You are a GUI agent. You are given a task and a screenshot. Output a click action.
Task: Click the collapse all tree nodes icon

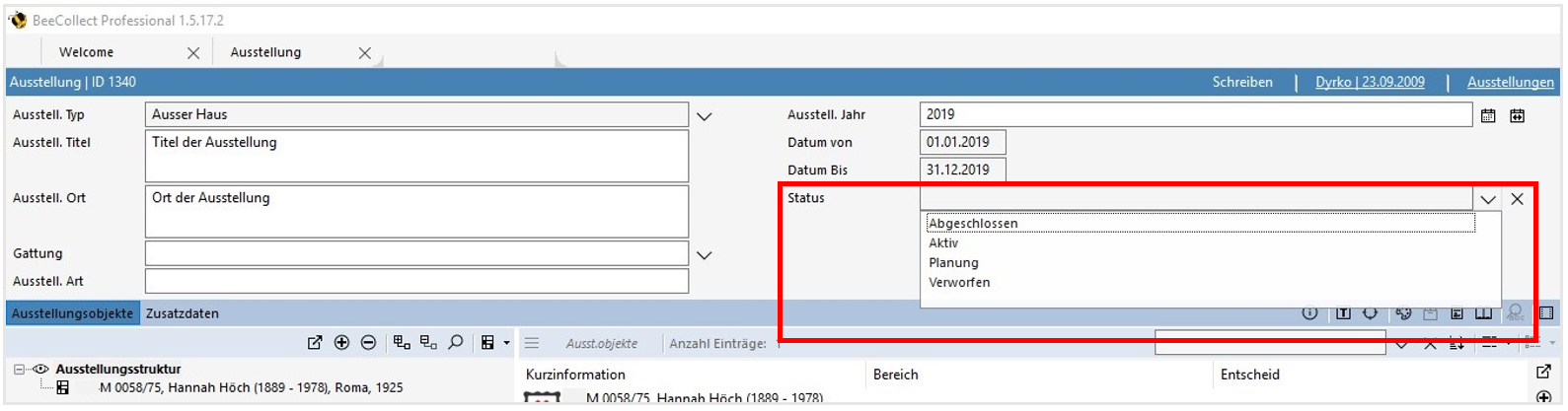coord(428,343)
